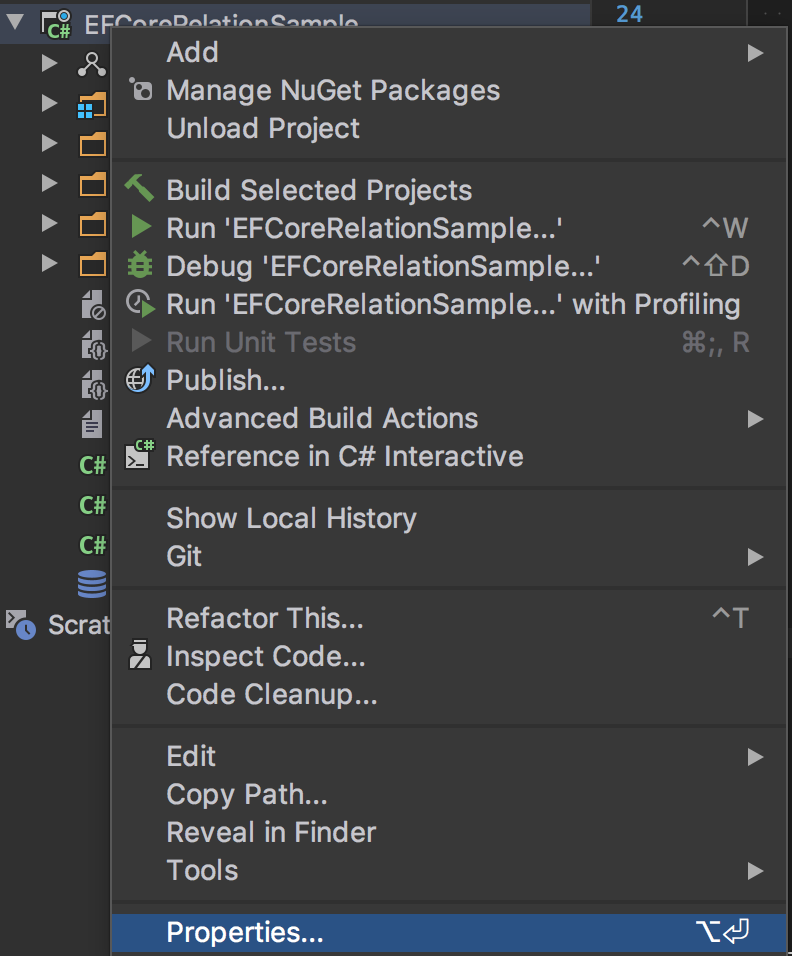The image size is (792, 956).
Task: Click the Run with Profiling icon
Action: 140,304
